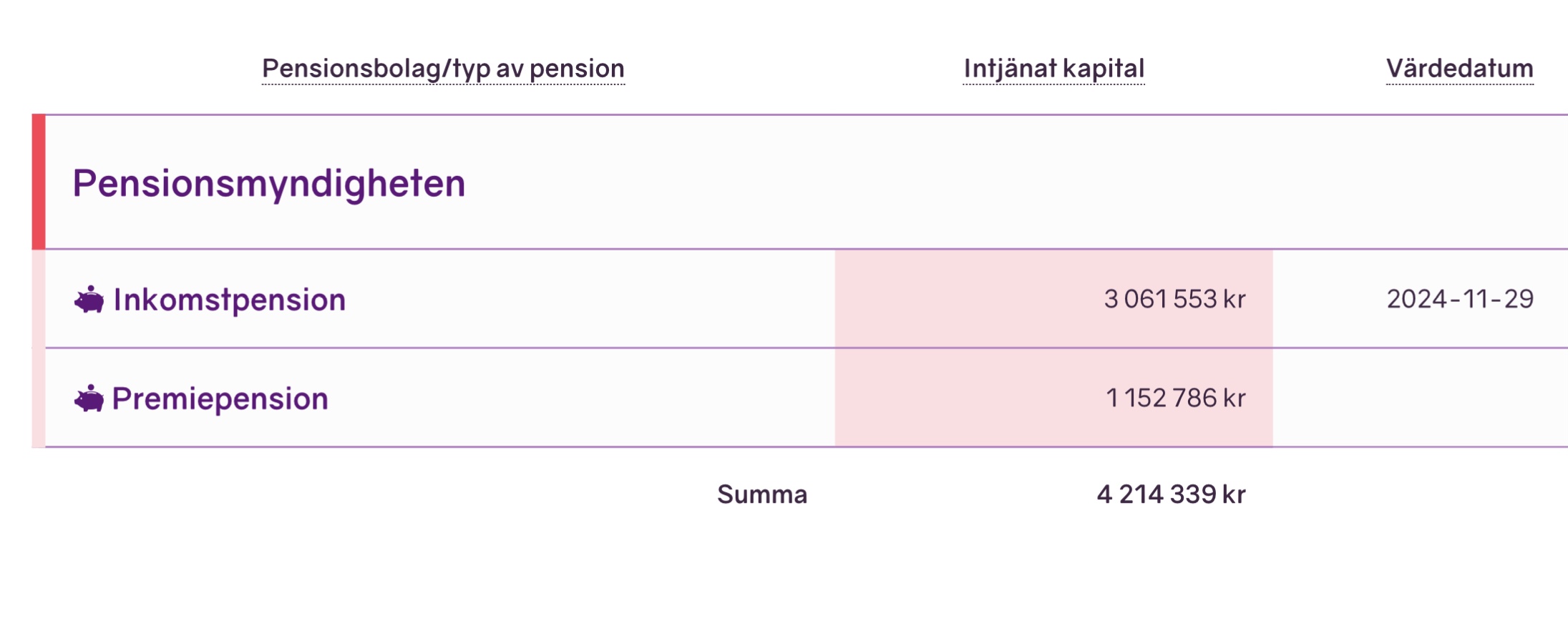
Task: Click the Summa label
Action: 762,494
